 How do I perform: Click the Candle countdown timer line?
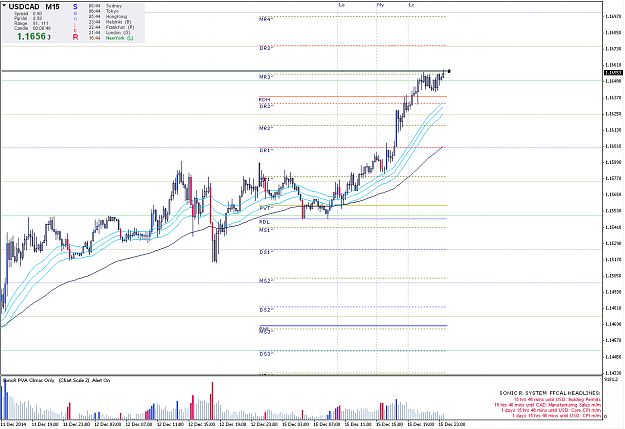tap(32, 28)
